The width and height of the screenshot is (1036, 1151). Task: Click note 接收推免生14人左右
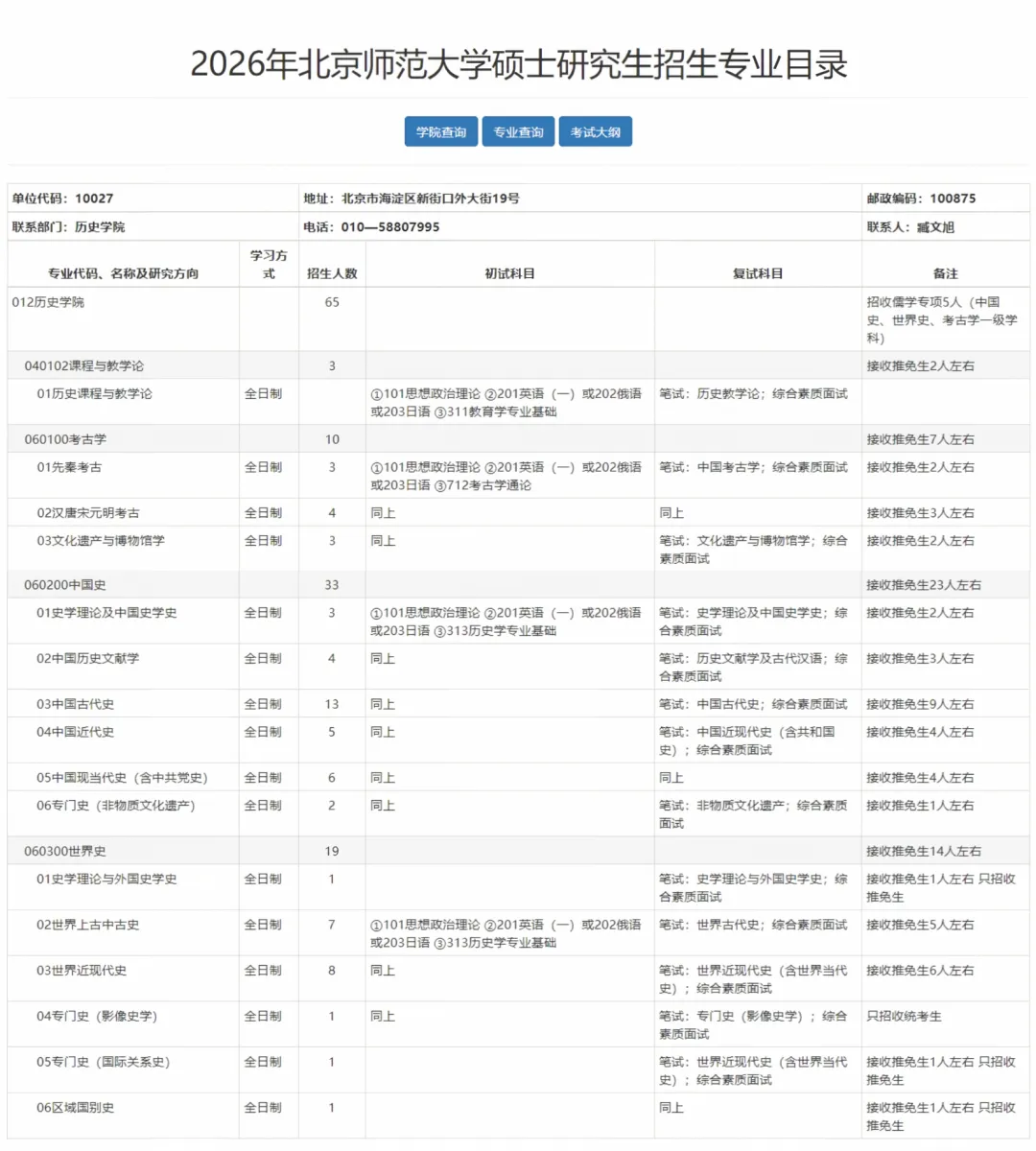click(x=924, y=851)
